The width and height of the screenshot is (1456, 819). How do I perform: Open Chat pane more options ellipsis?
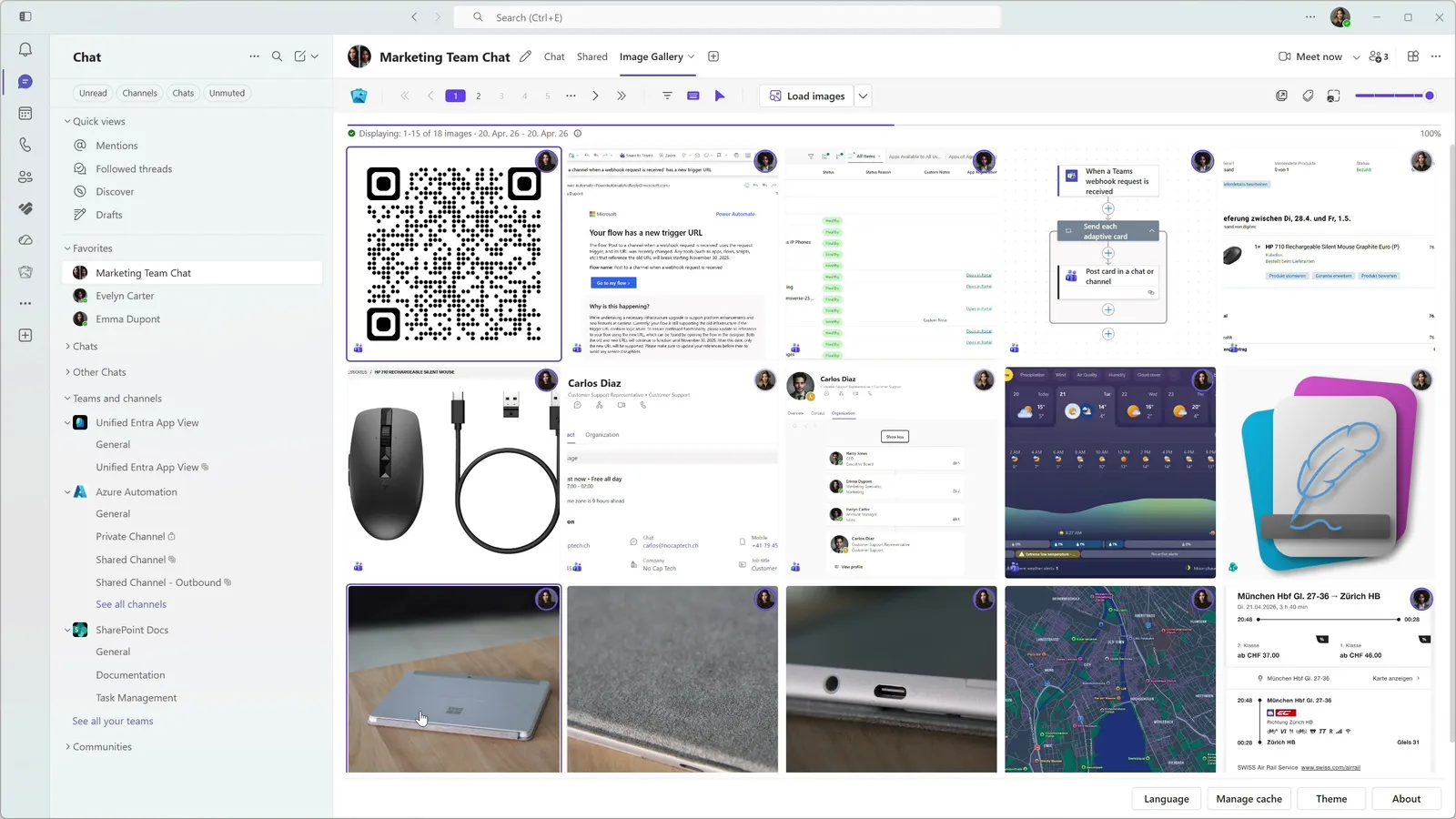pyautogui.click(x=254, y=56)
